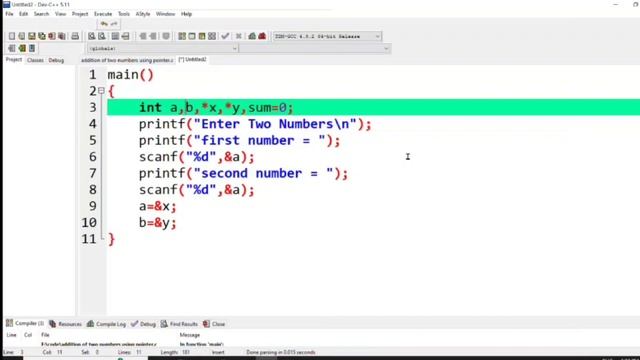Open the AStyle menu

tap(143, 14)
